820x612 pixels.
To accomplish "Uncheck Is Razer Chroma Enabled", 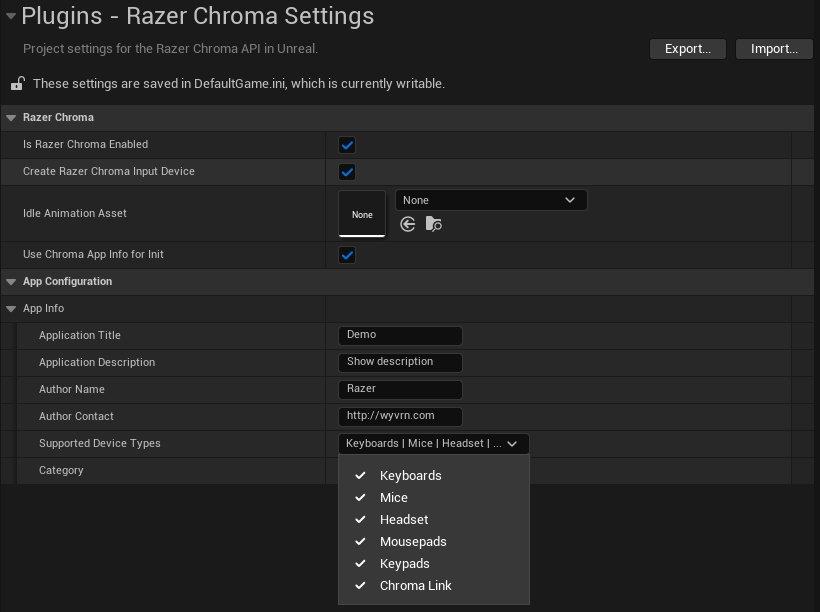I will (x=347, y=145).
